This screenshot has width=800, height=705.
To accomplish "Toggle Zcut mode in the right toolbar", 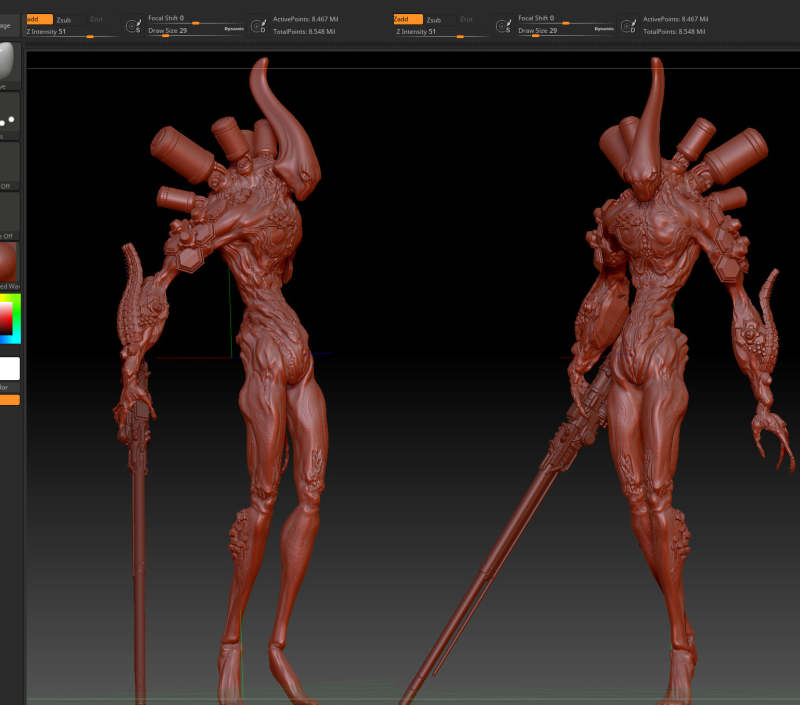I will (465, 19).
